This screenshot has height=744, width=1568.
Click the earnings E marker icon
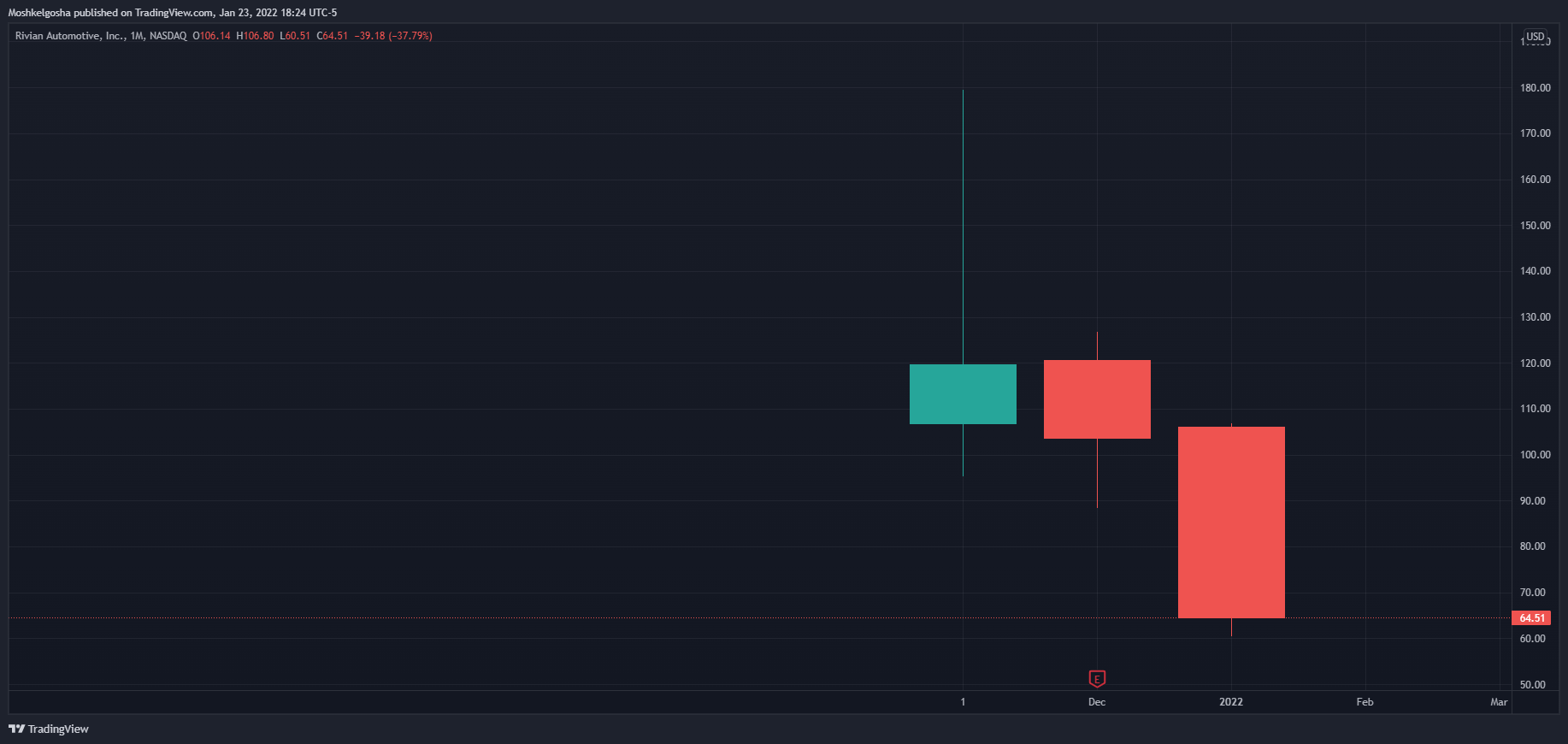(1097, 679)
